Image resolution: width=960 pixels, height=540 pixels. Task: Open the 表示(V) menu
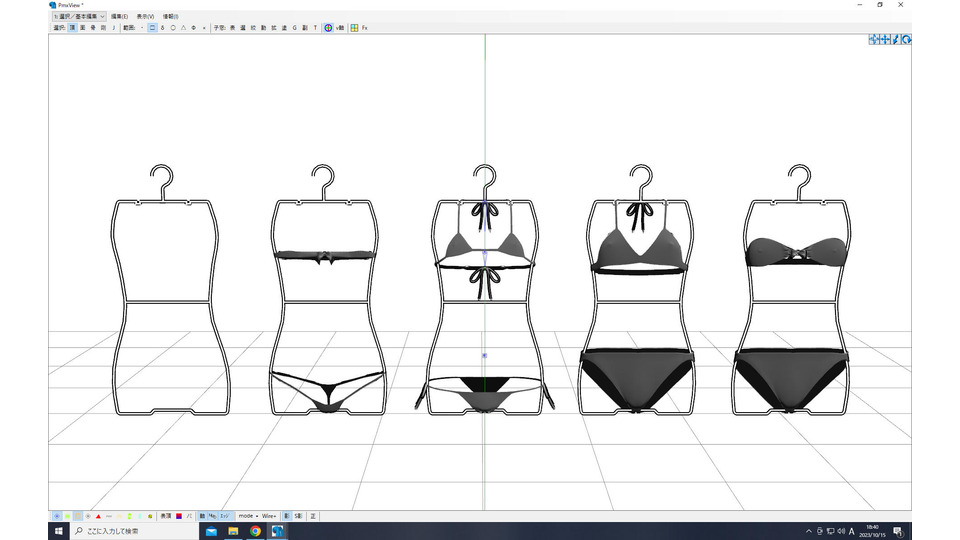pyautogui.click(x=145, y=17)
